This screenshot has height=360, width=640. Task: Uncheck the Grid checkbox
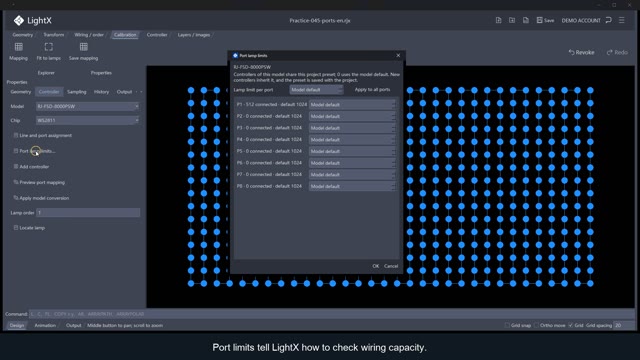571,325
